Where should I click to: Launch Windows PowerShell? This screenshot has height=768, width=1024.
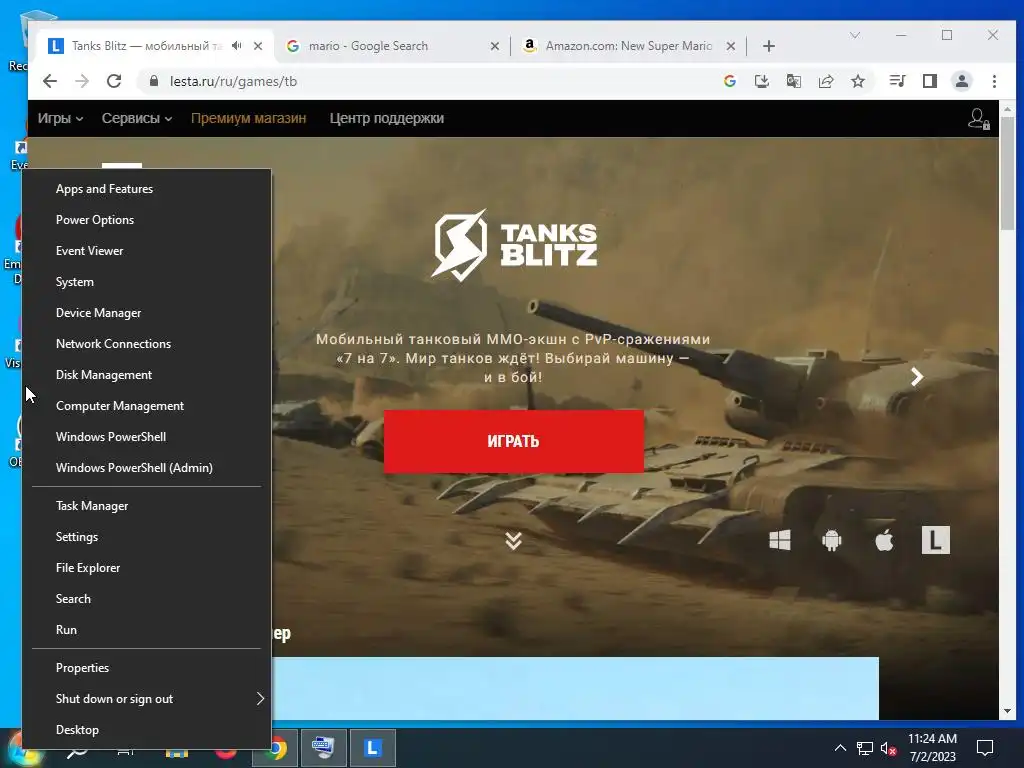147,437
